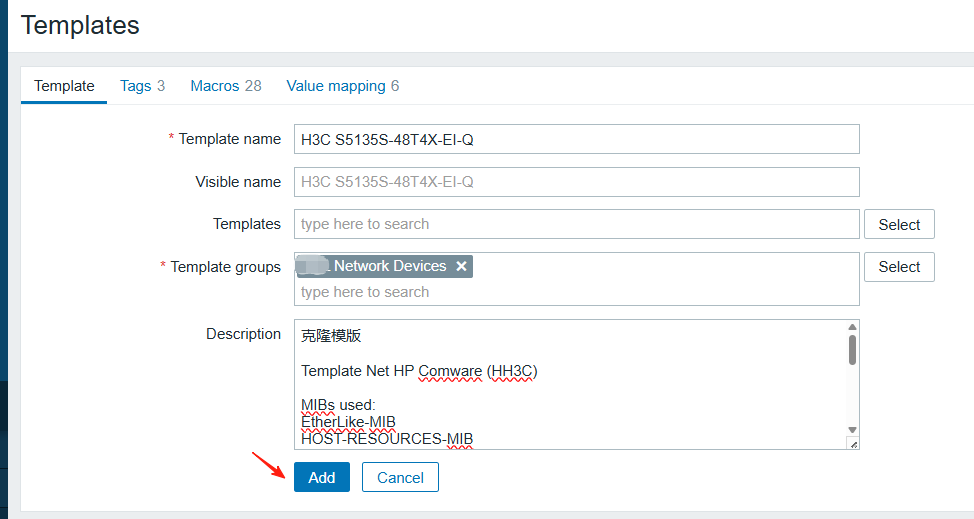The height and width of the screenshot is (519, 974).
Task: Click the Template groups search box
Action: click(576, 292)
